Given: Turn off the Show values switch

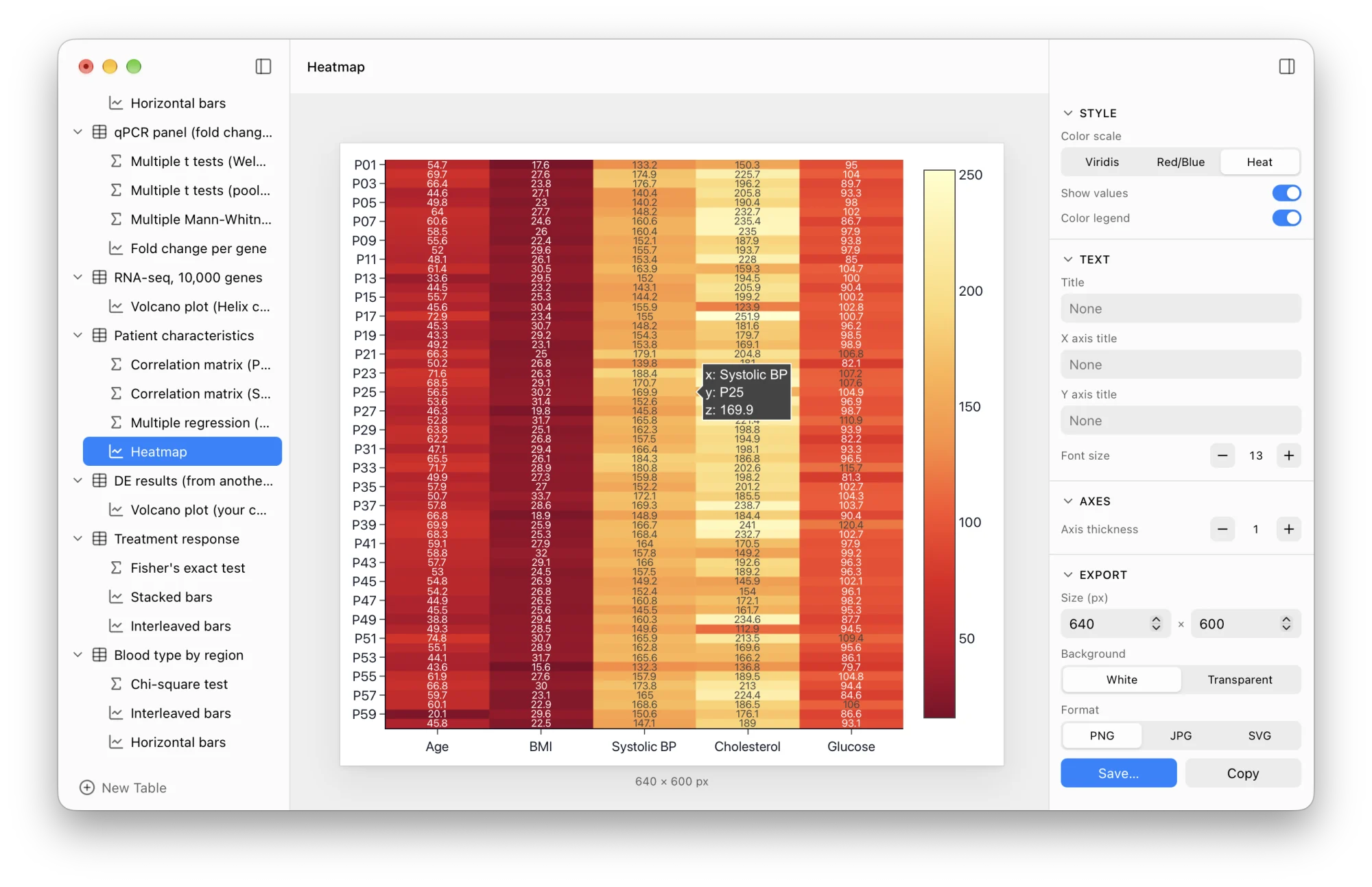Looking at the screenshot, I should (1286, 193).
